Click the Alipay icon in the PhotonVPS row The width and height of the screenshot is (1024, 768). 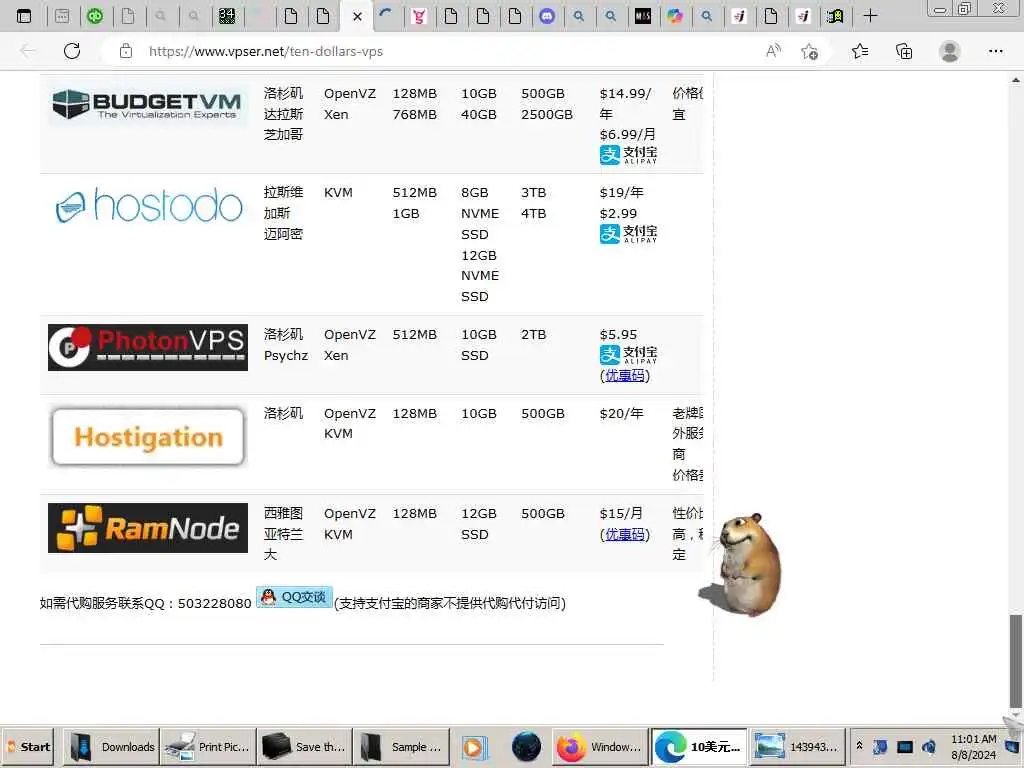[x=628, y=355]
